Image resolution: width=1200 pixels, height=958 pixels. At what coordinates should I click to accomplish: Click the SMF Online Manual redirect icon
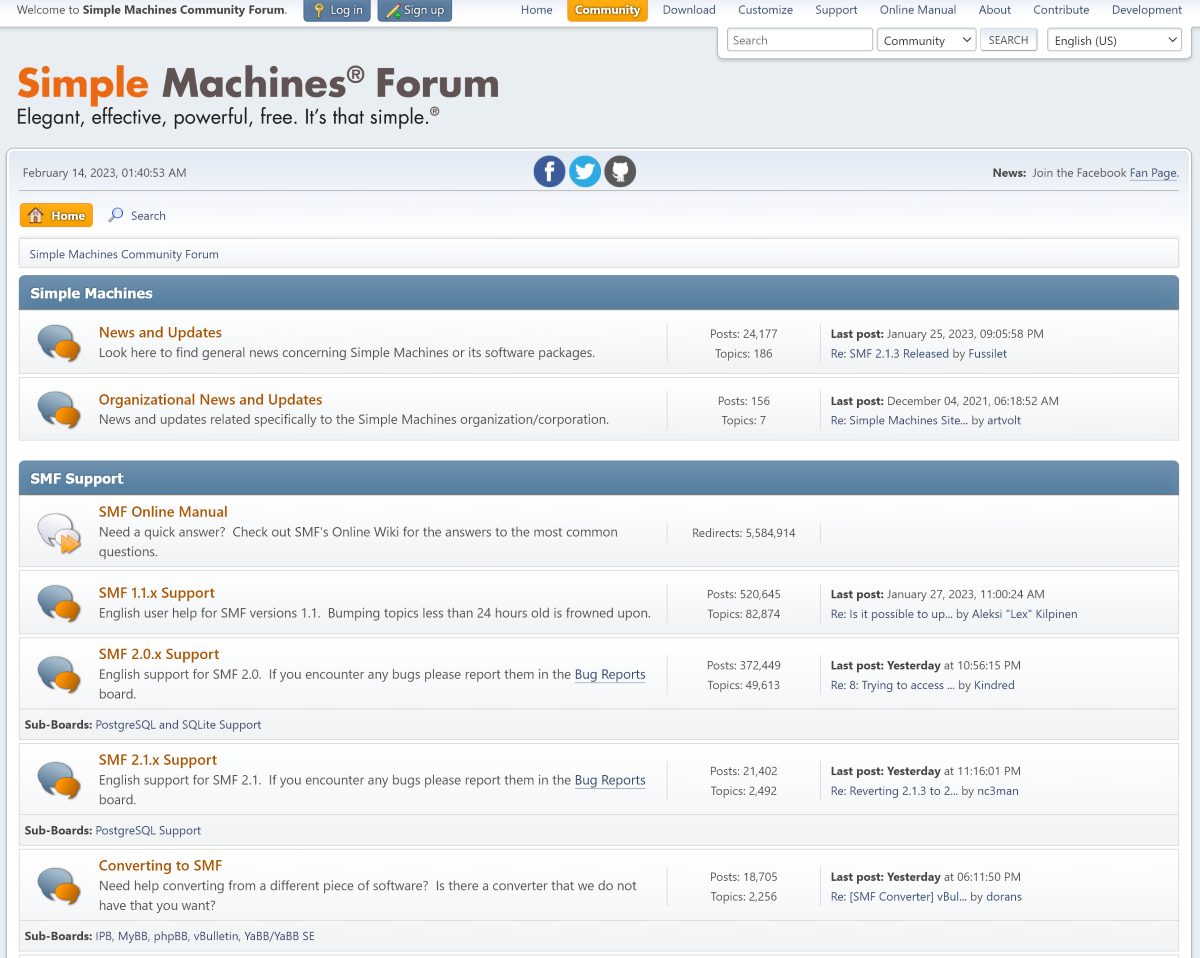tap(59, 533)
